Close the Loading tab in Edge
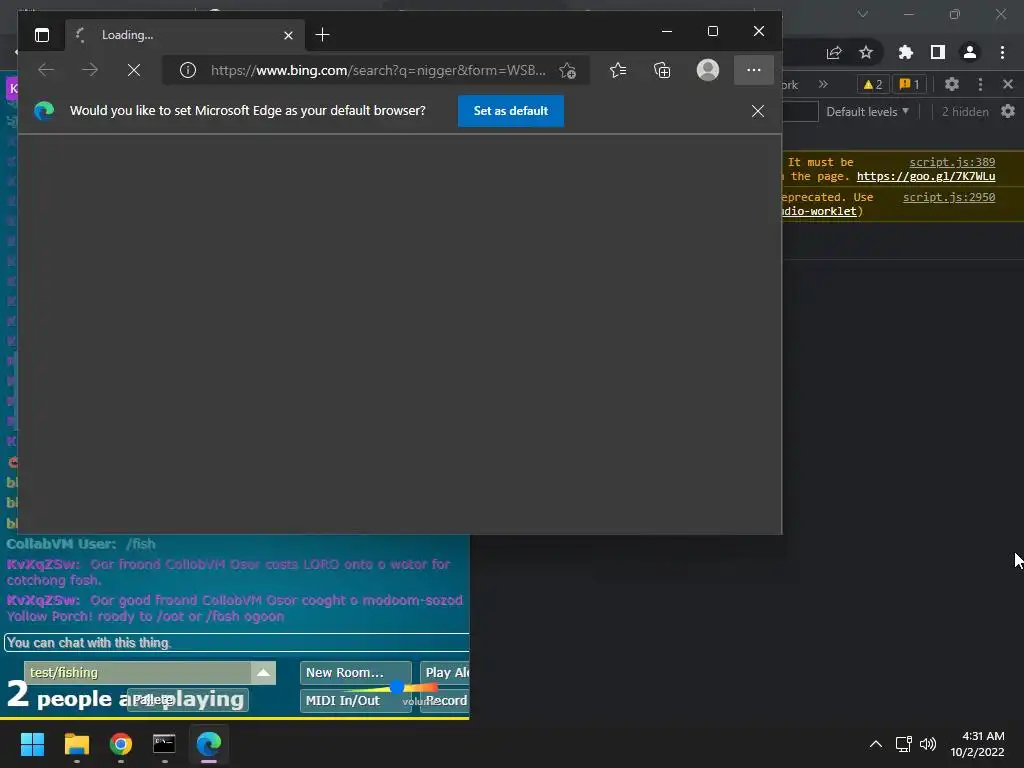The height and width of the screenshot is (768, 1024). (x=288, y=35)
